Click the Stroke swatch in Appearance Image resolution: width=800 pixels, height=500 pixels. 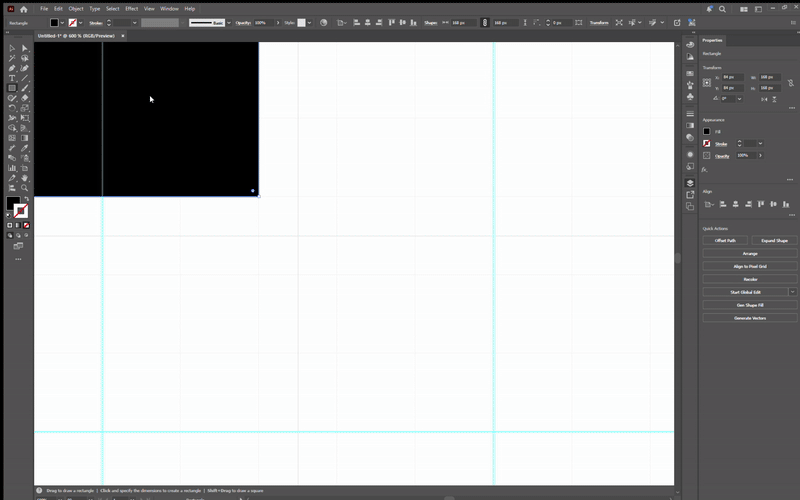click(x=707, y=143)
